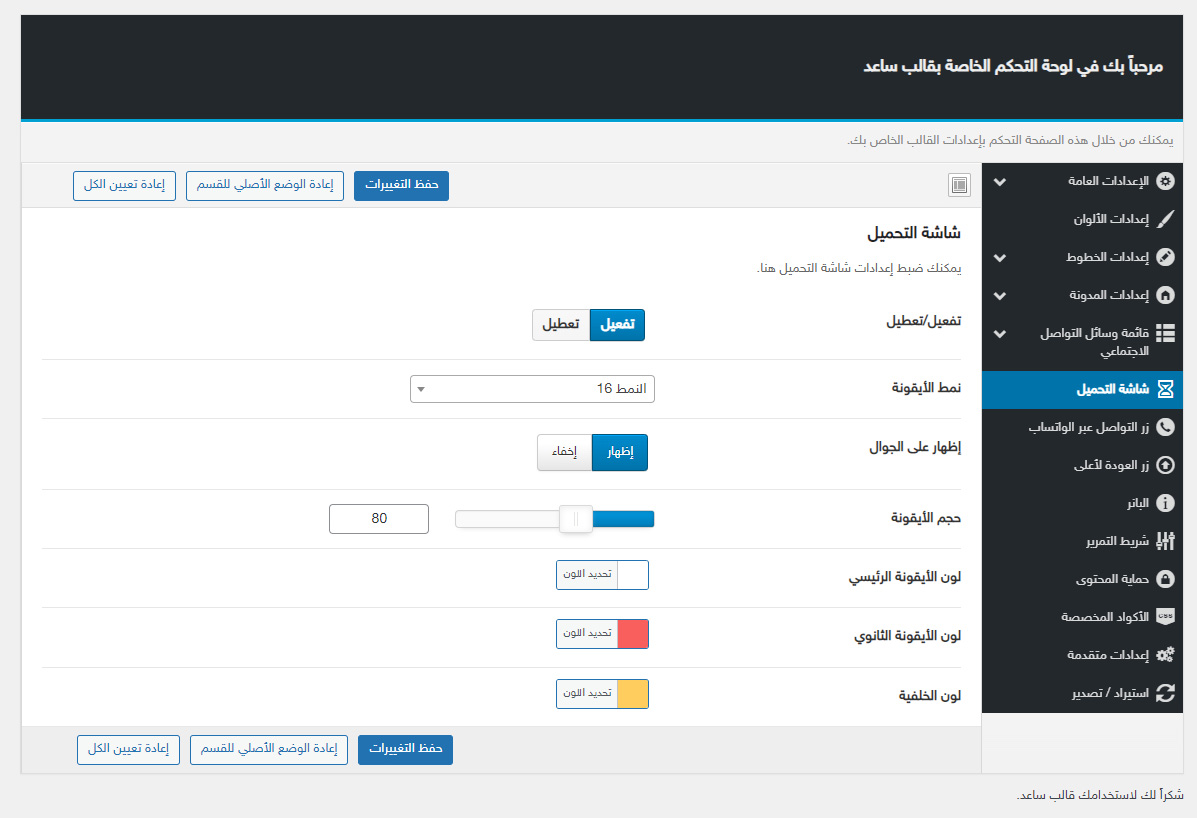
Task: Click the gear icon beside الإعدادات العامة
Action: pyautogui.click(x=1165, y=182)
